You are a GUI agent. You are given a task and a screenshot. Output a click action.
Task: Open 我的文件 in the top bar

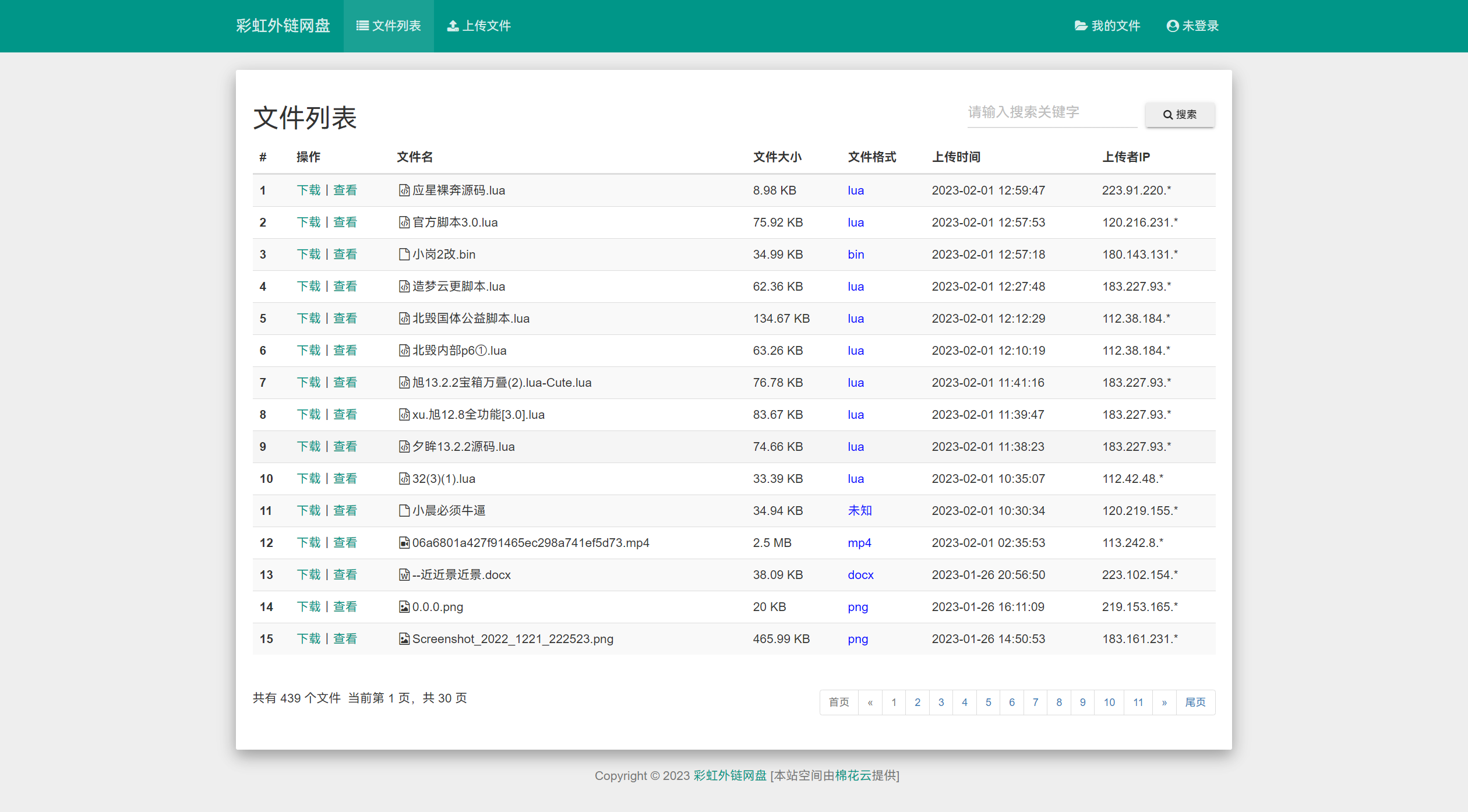tap(1107, 26)
